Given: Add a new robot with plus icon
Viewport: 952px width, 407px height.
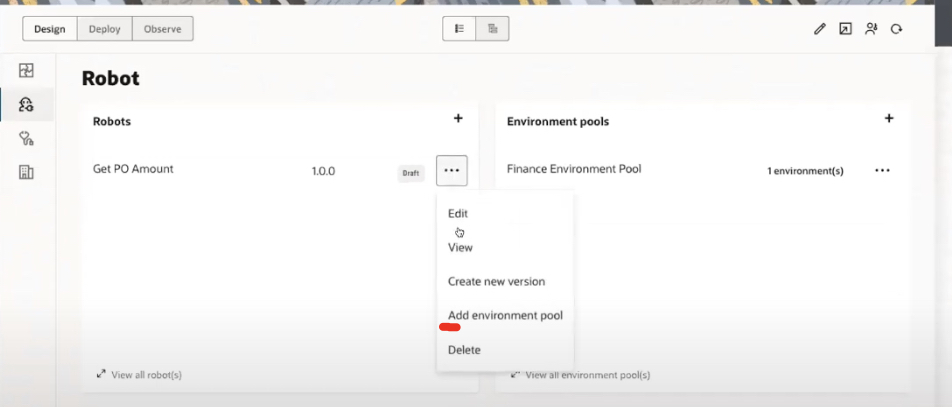Looking at the screenshot, I should tap(458, 119).
